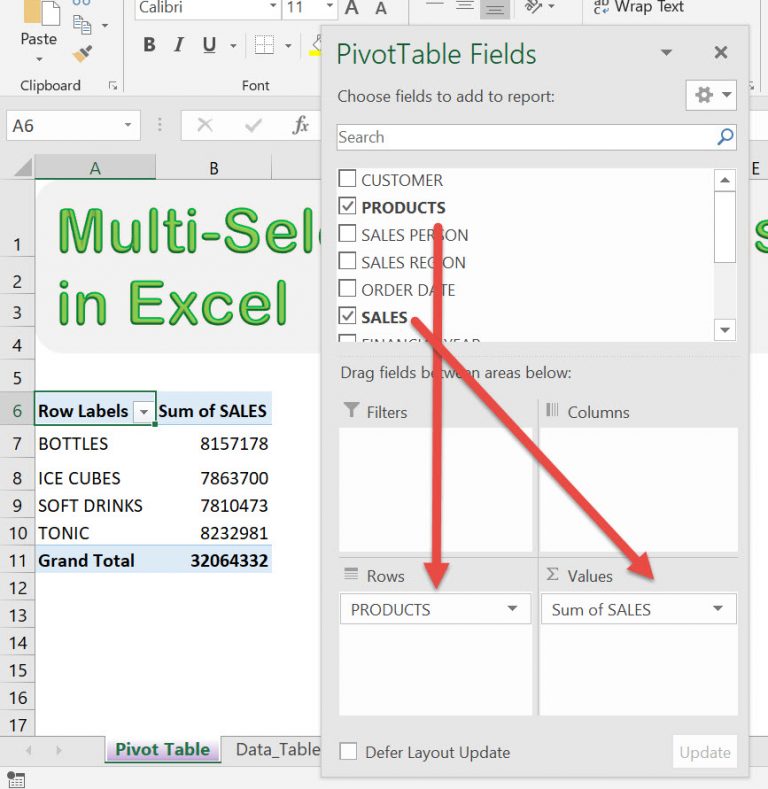Uncheck the PRODUCTS field checkbox
The height and width of the screenshot is (789, 768).
347,207
